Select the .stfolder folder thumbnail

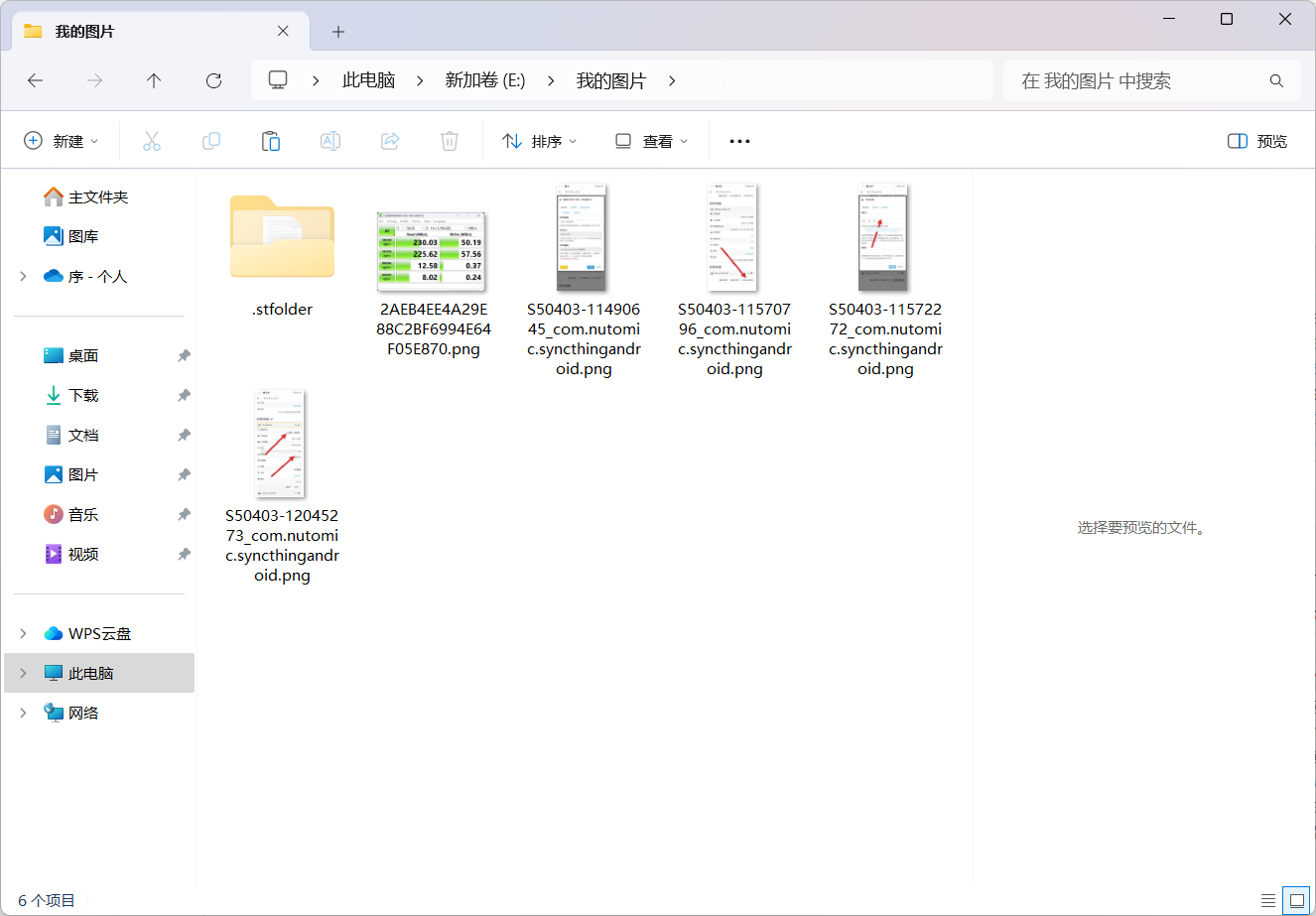[x=282, y=238]
